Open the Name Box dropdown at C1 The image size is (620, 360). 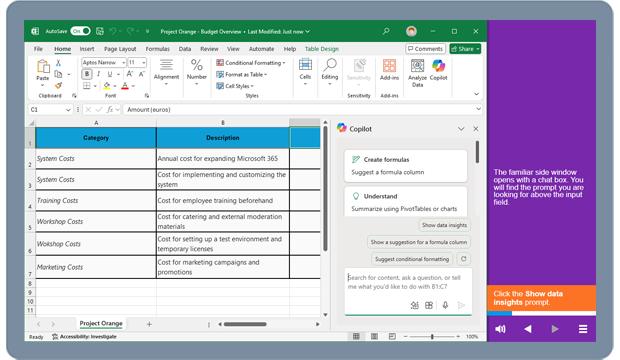pos(68,110)
